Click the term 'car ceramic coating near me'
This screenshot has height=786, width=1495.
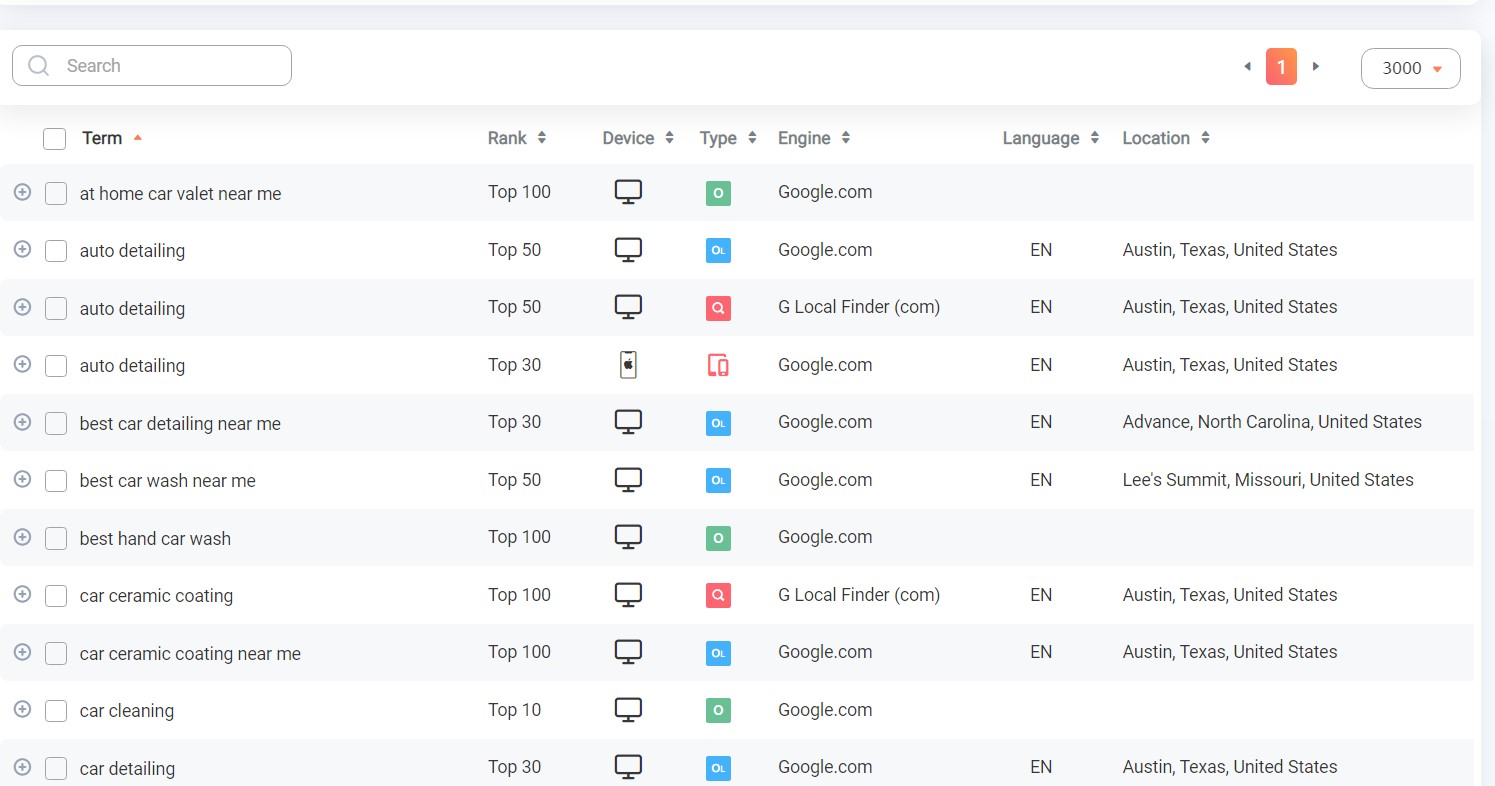tap(190, 654)
